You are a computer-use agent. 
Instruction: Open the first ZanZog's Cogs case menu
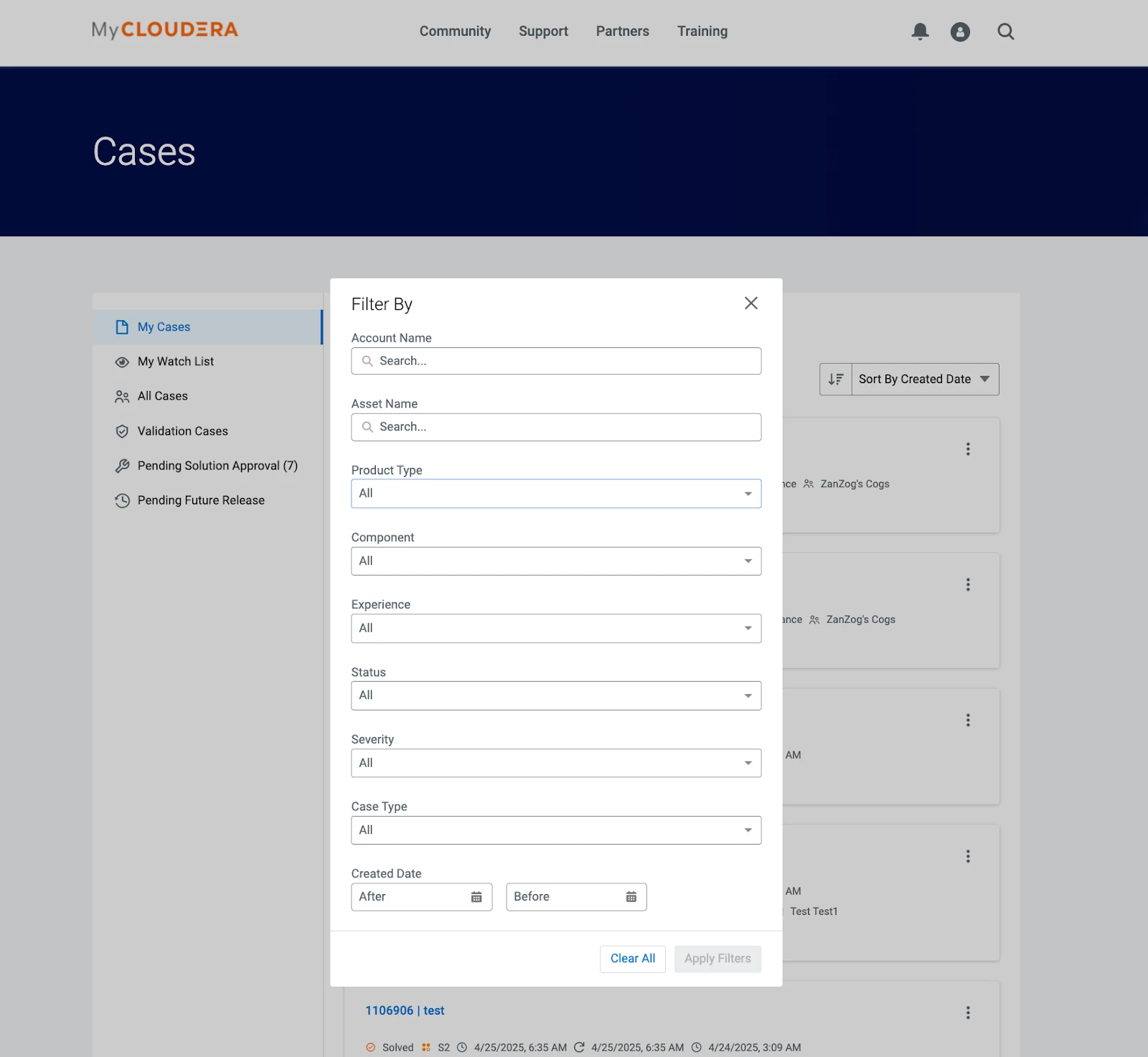(968, 449)
